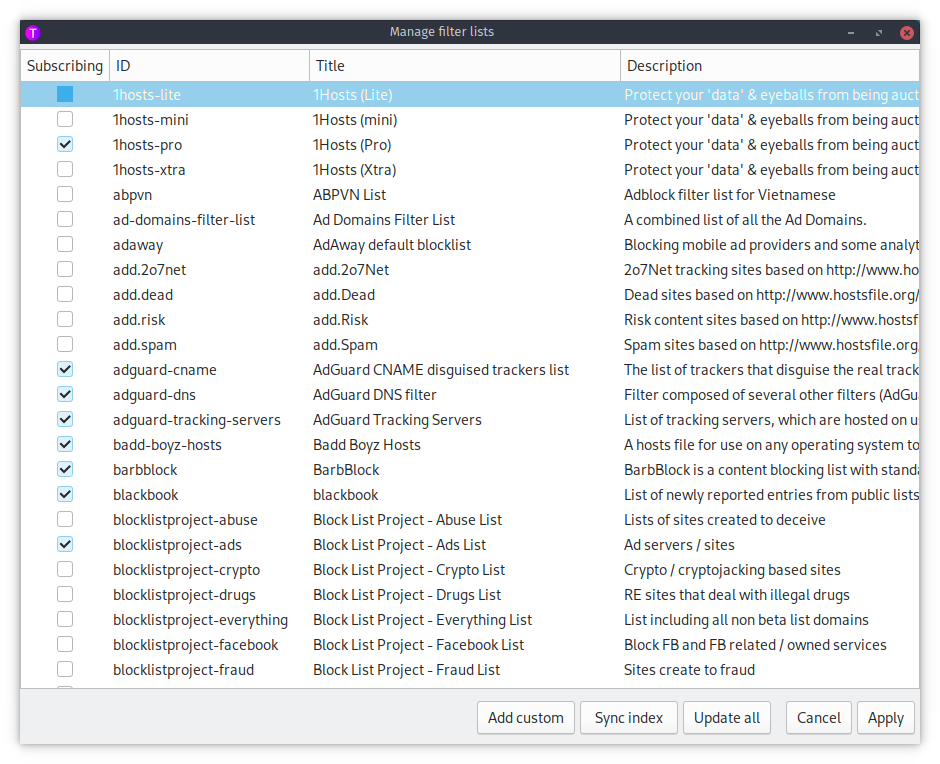
Task: Sort list by ID column header
Action: click(208, 66)
